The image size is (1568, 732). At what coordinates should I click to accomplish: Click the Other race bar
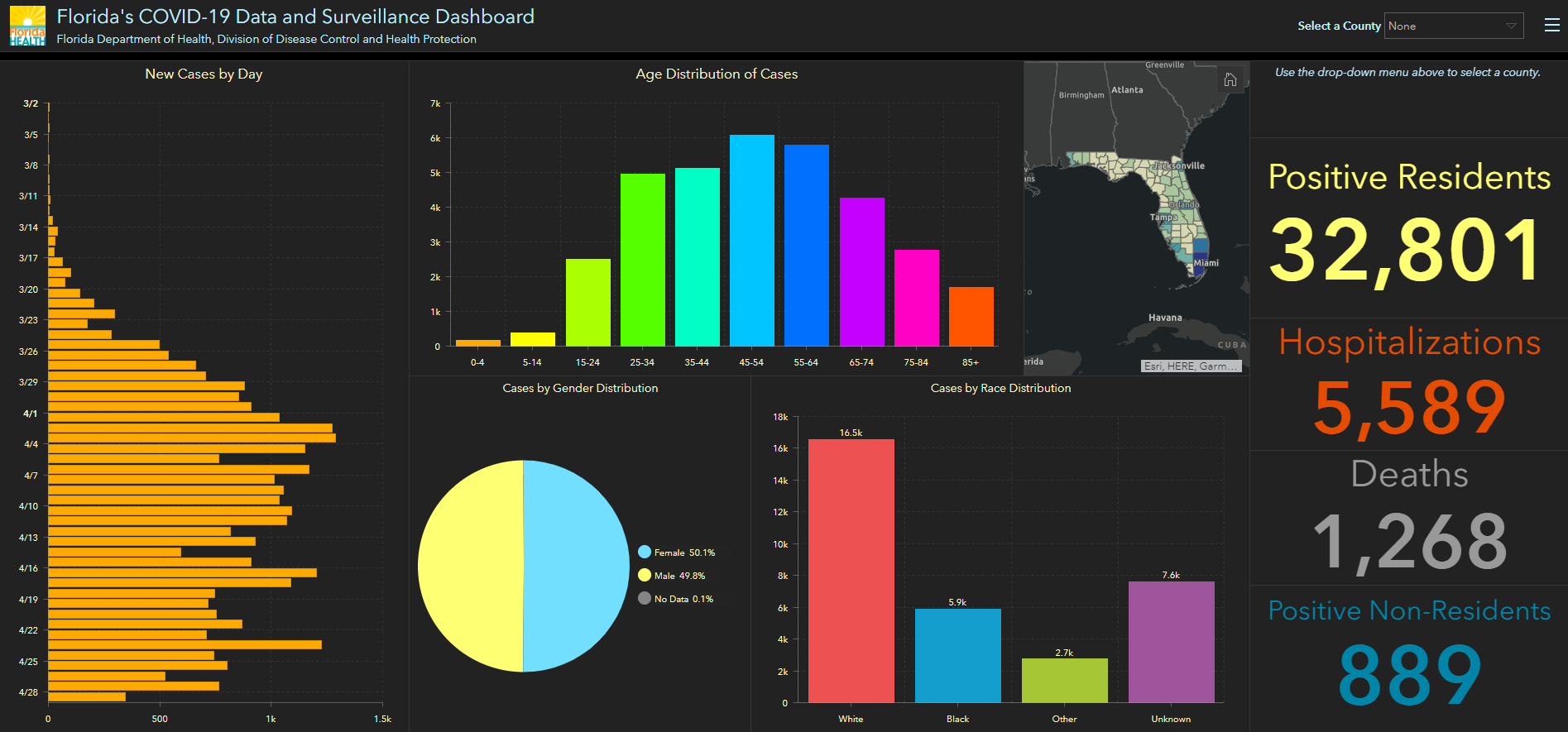1064,681
